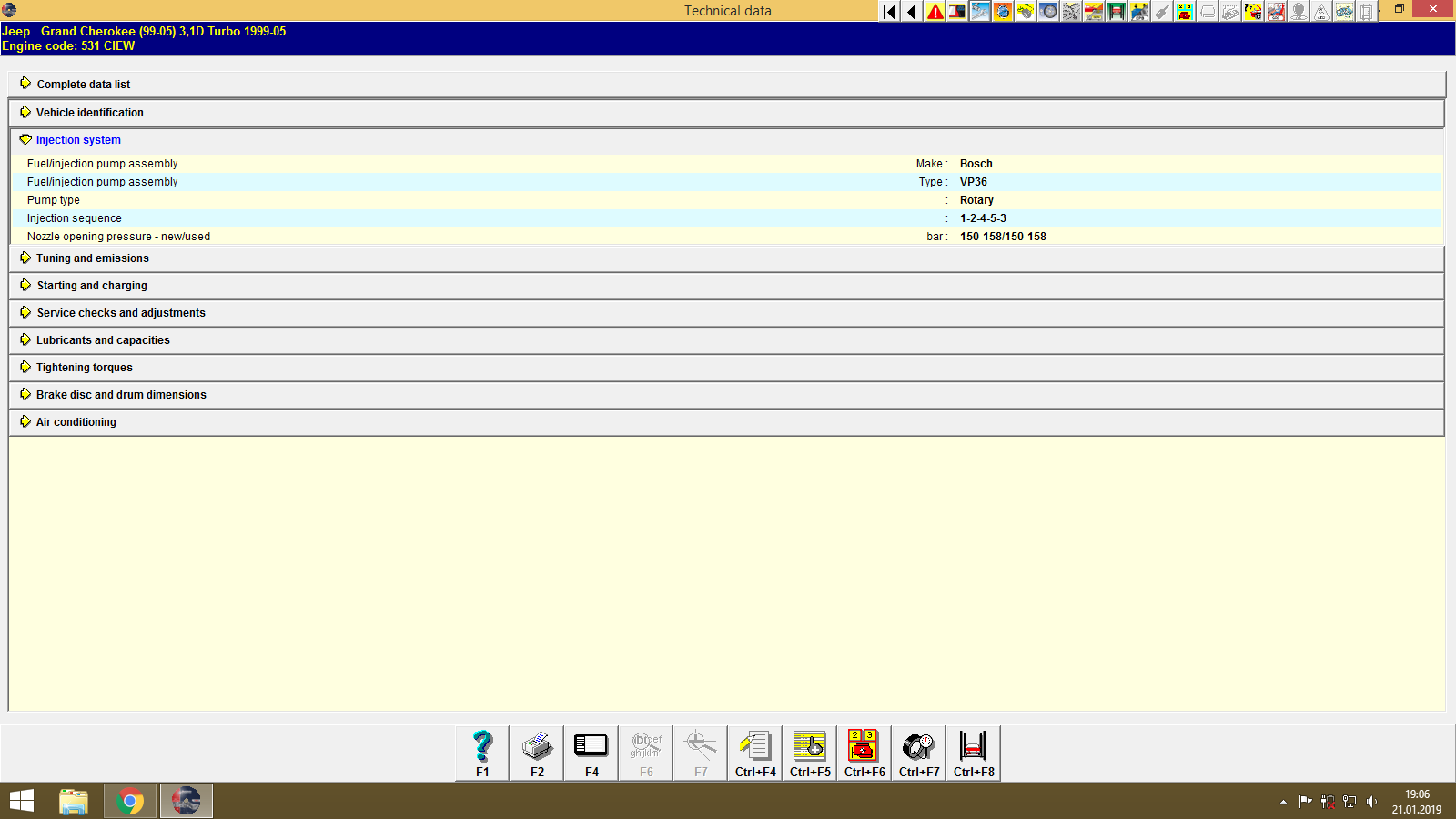Click the Ctrl+F8 vehicle lift icon

tap(973, 752)
